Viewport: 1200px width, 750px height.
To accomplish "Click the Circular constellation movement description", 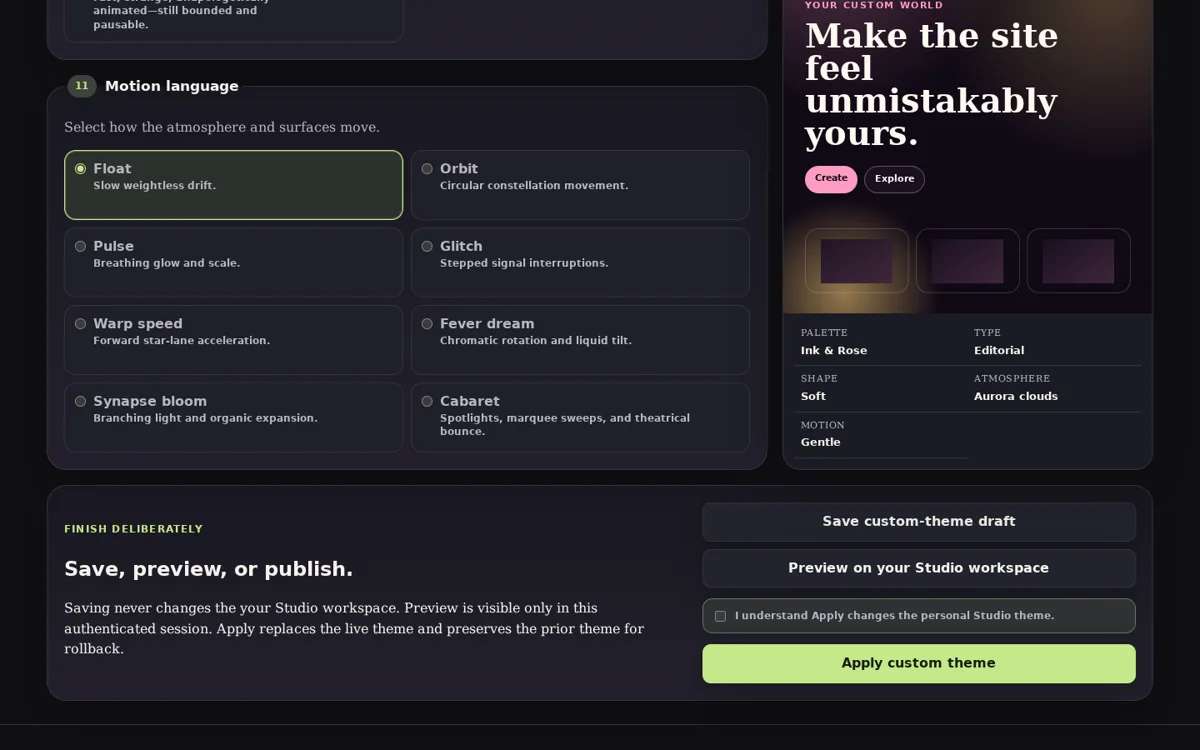I will 534,186.
